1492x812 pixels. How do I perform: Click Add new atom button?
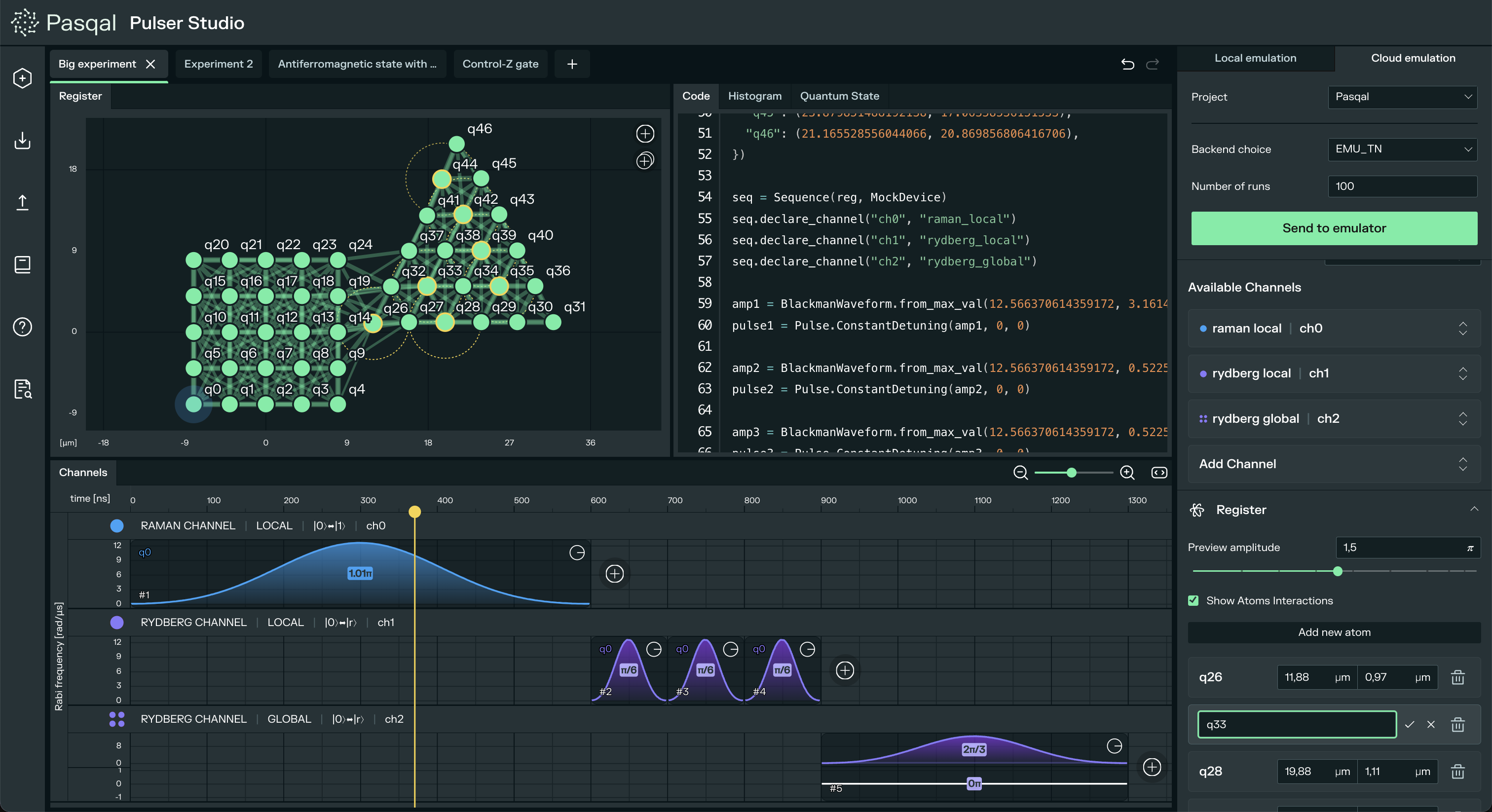[x=1334, y=632]
